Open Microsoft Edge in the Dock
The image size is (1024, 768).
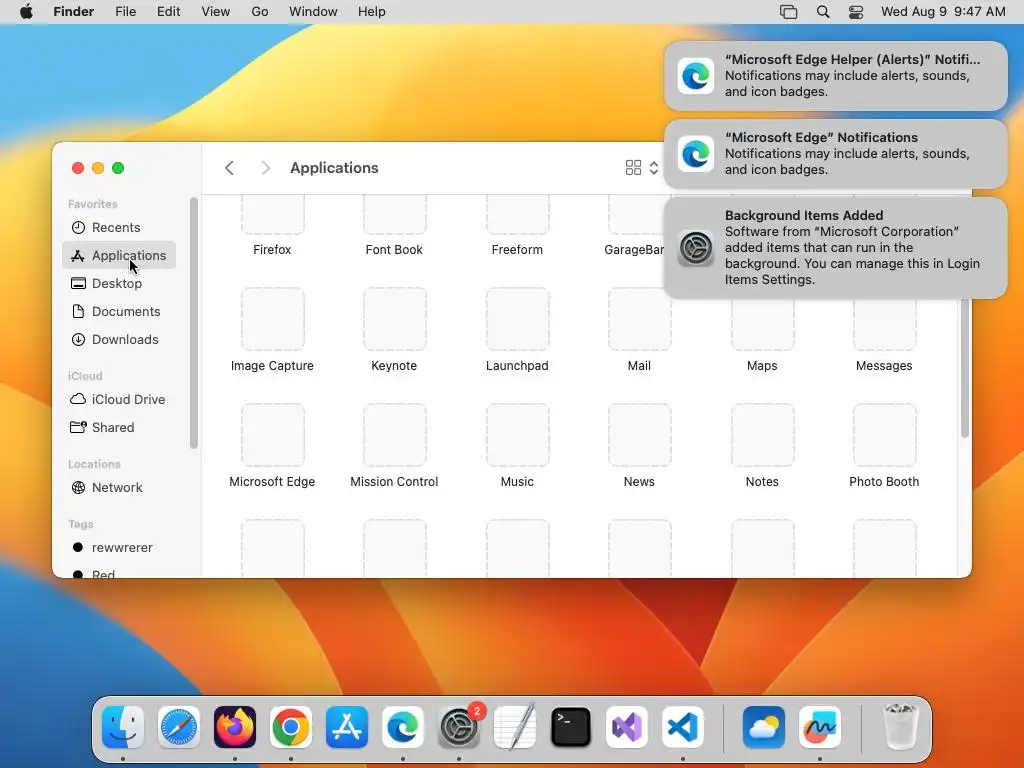click(x=403, y=727)
